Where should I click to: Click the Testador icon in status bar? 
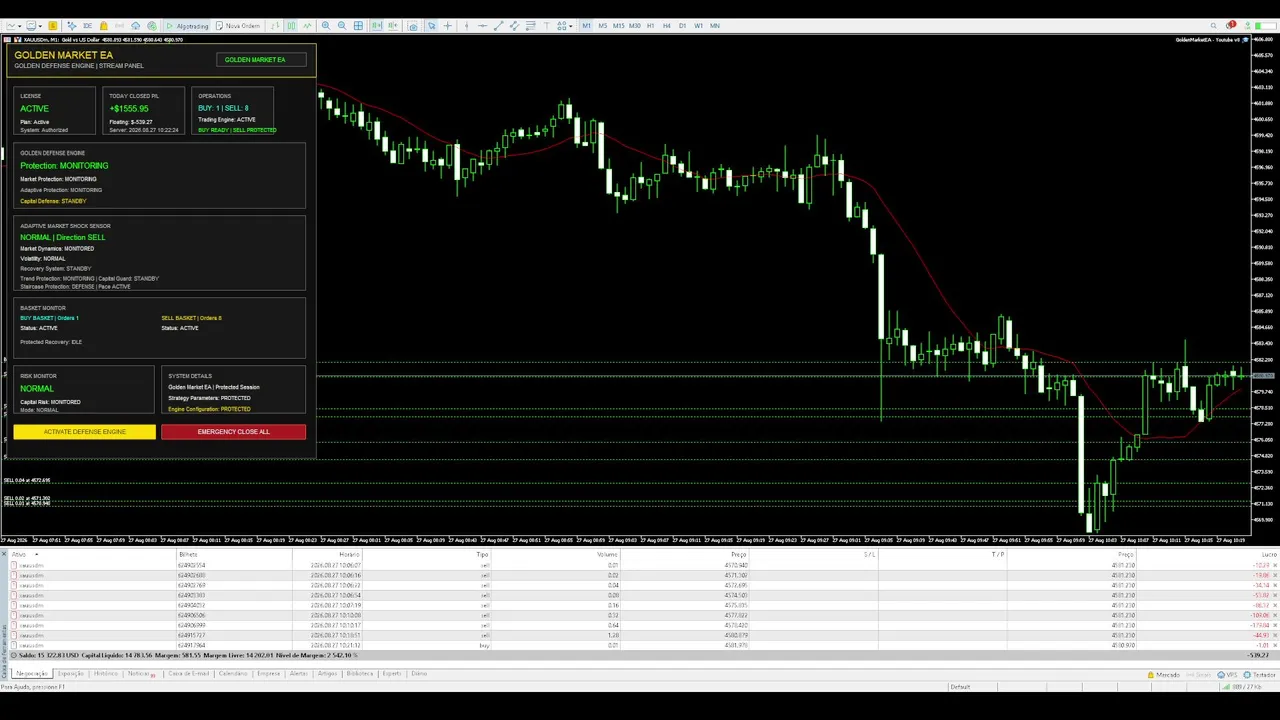click(1260, 675)
